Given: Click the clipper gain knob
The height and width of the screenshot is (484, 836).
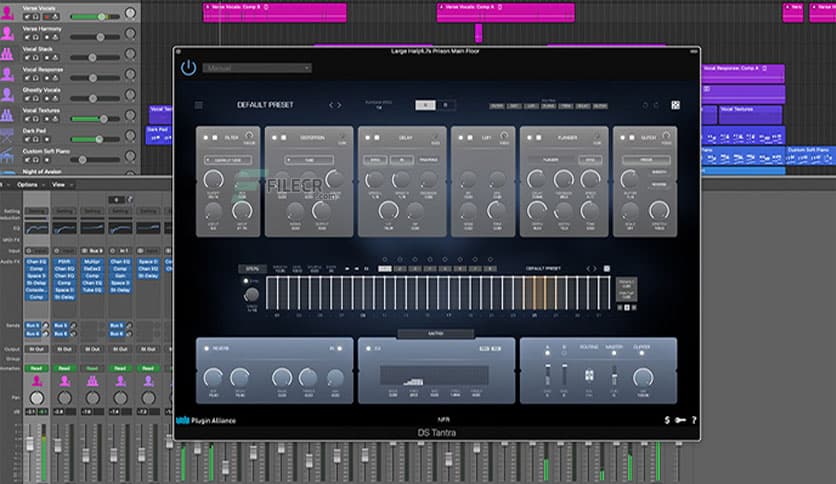Looking at the screenshot, I should pos(643,377).
